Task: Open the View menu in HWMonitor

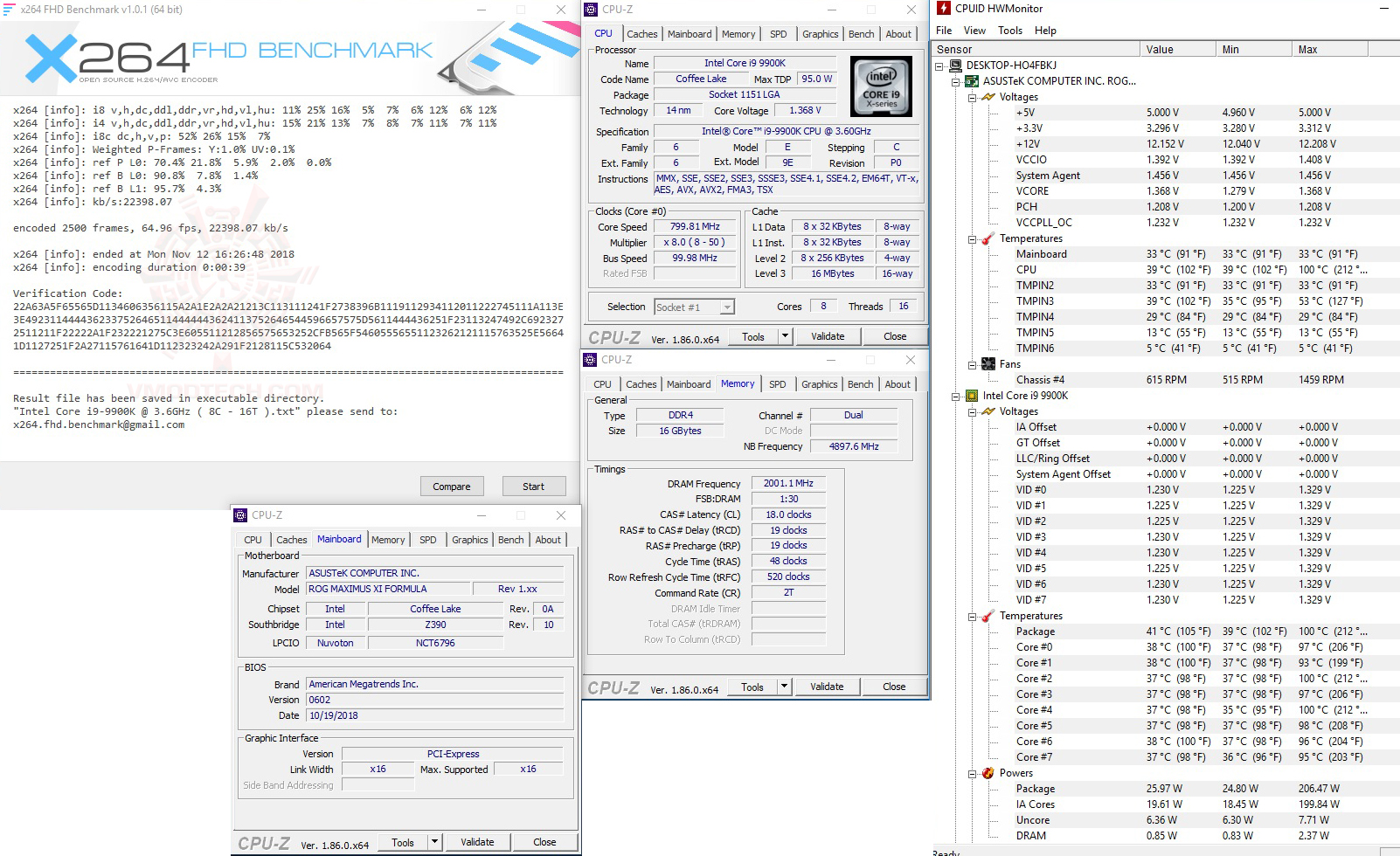Action: pos(974,30)
